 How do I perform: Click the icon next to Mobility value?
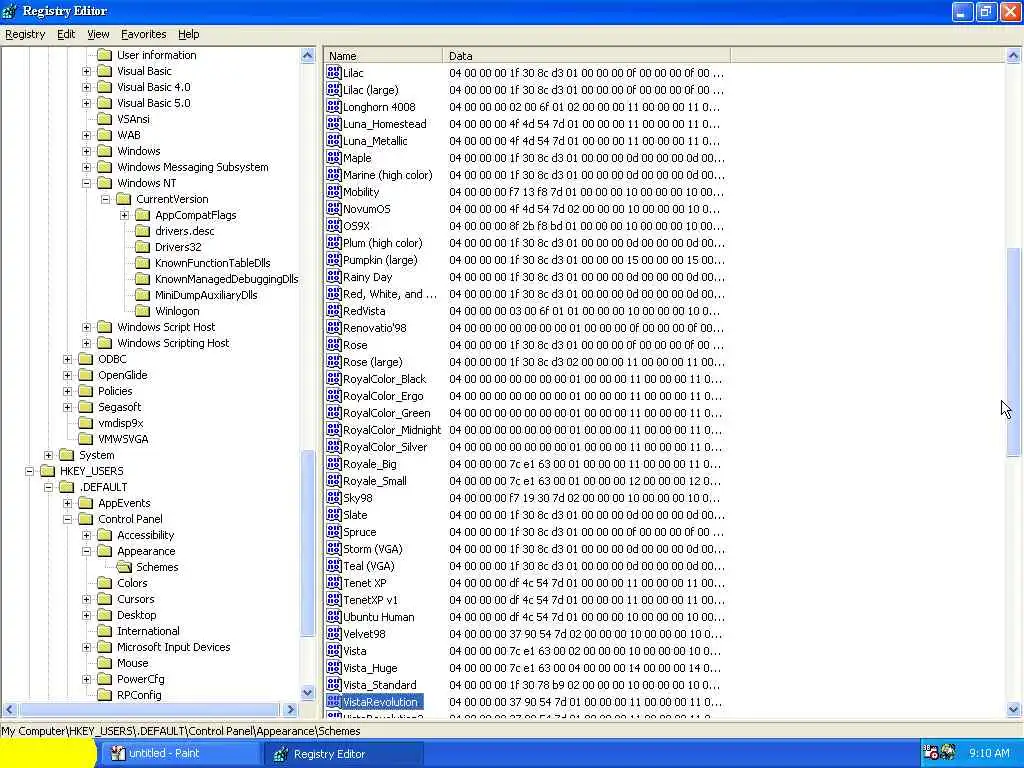(334, 191)
